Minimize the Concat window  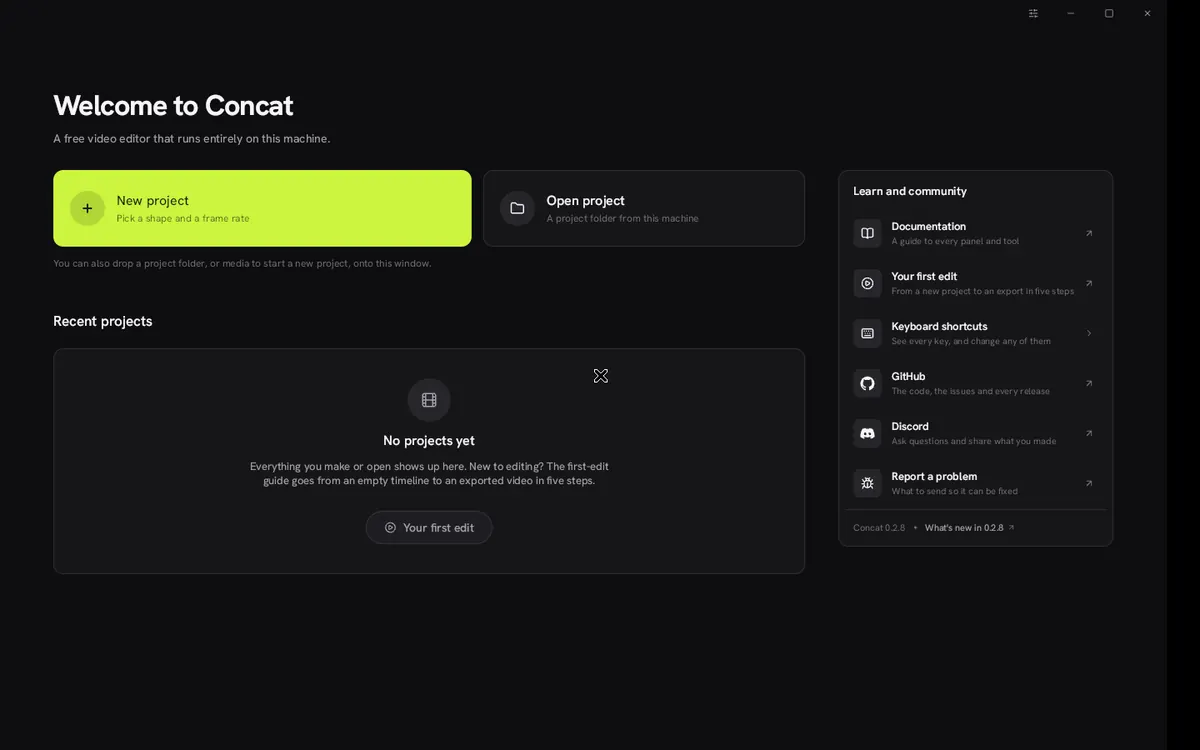(x=1071, y=13)
